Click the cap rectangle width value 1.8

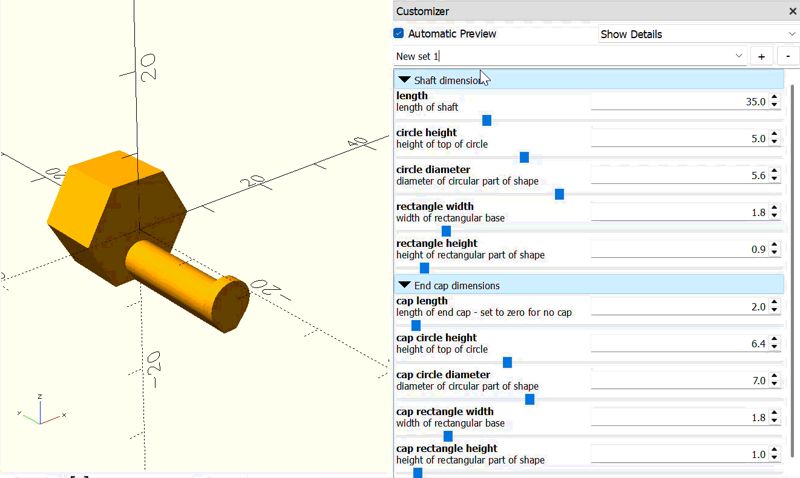pyautogui.click(x=679, y=417)
